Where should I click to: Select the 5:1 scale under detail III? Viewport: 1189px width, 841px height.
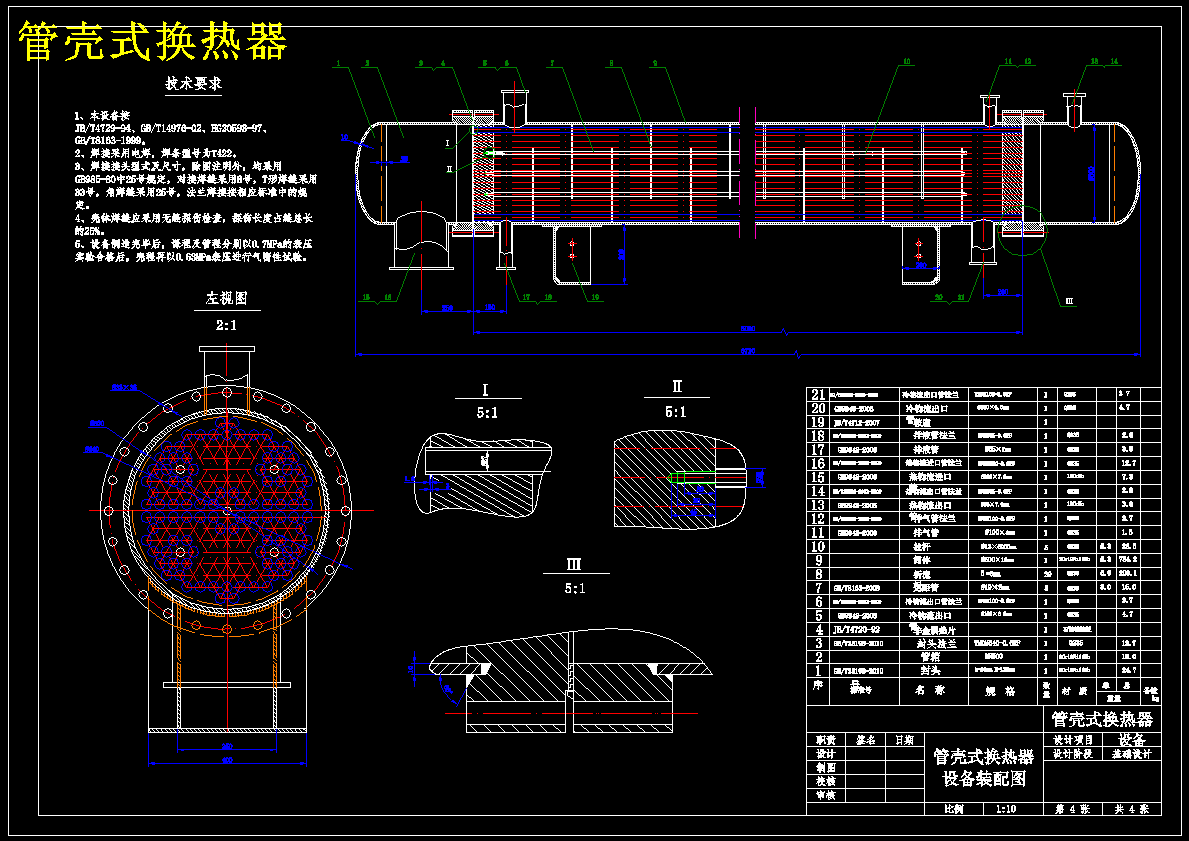point(575,588)
